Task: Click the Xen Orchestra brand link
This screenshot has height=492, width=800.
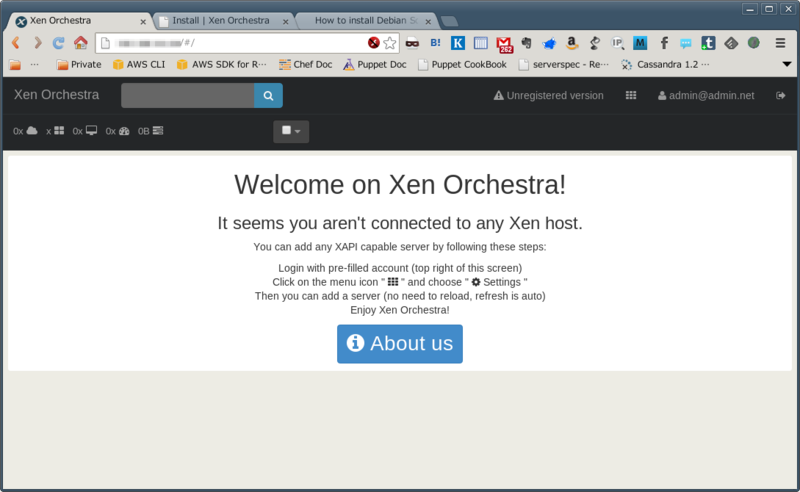Action: coord(56,95)
